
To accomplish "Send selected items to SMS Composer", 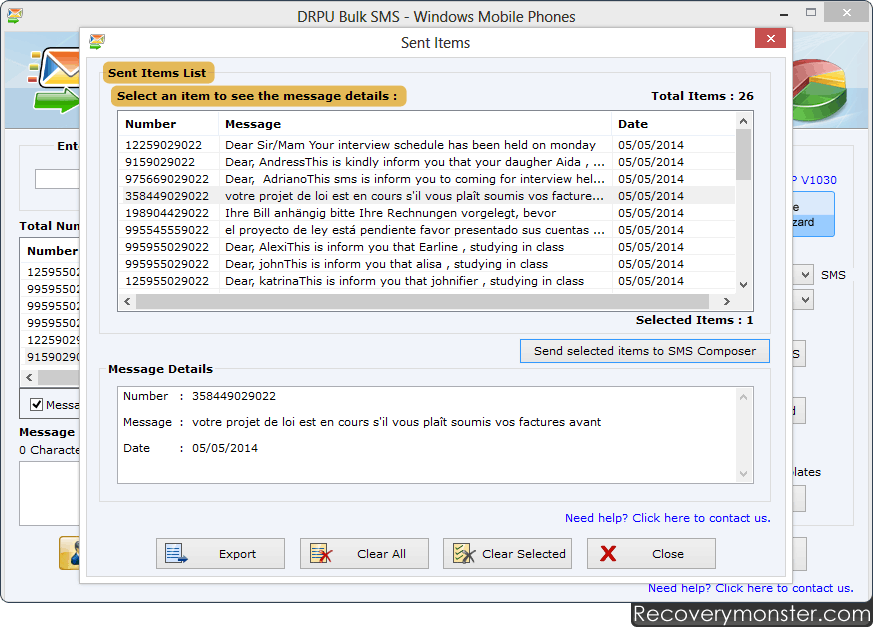I will tap(645, 351).
